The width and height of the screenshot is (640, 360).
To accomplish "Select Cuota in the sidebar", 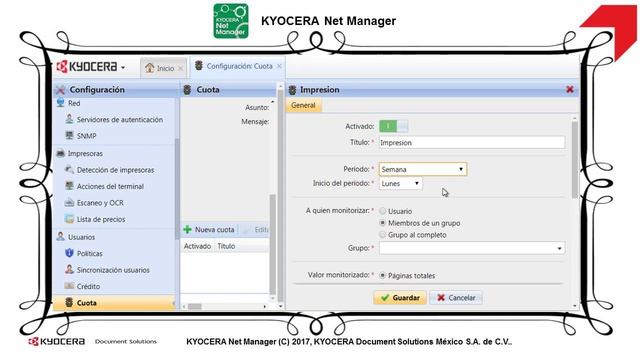I will click(114, 303).
